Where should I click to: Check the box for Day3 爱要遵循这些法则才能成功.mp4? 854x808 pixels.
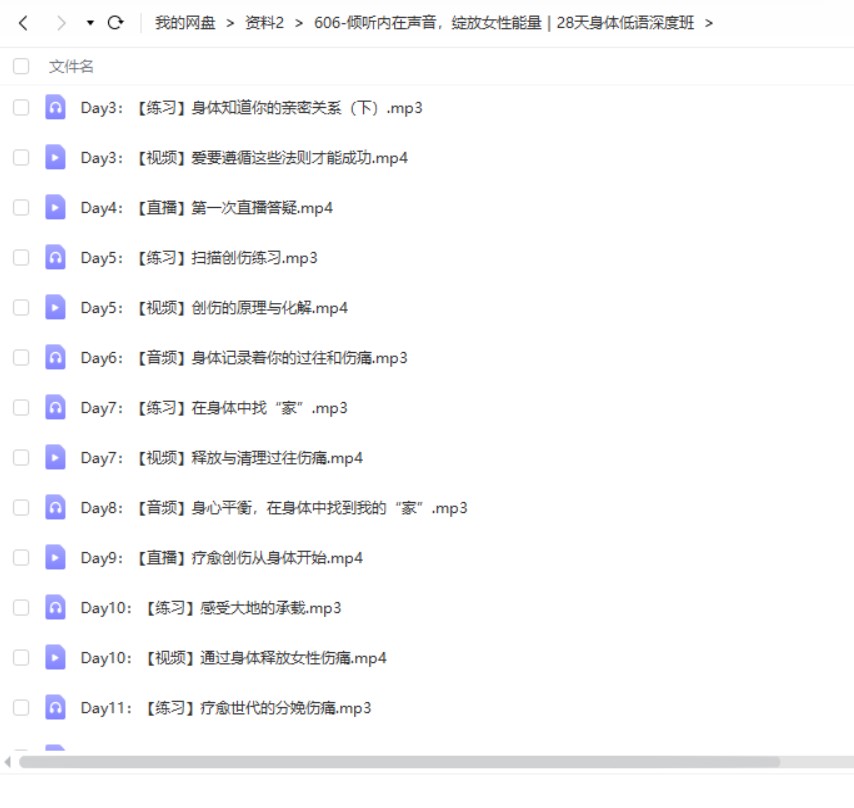coord(21,157)
